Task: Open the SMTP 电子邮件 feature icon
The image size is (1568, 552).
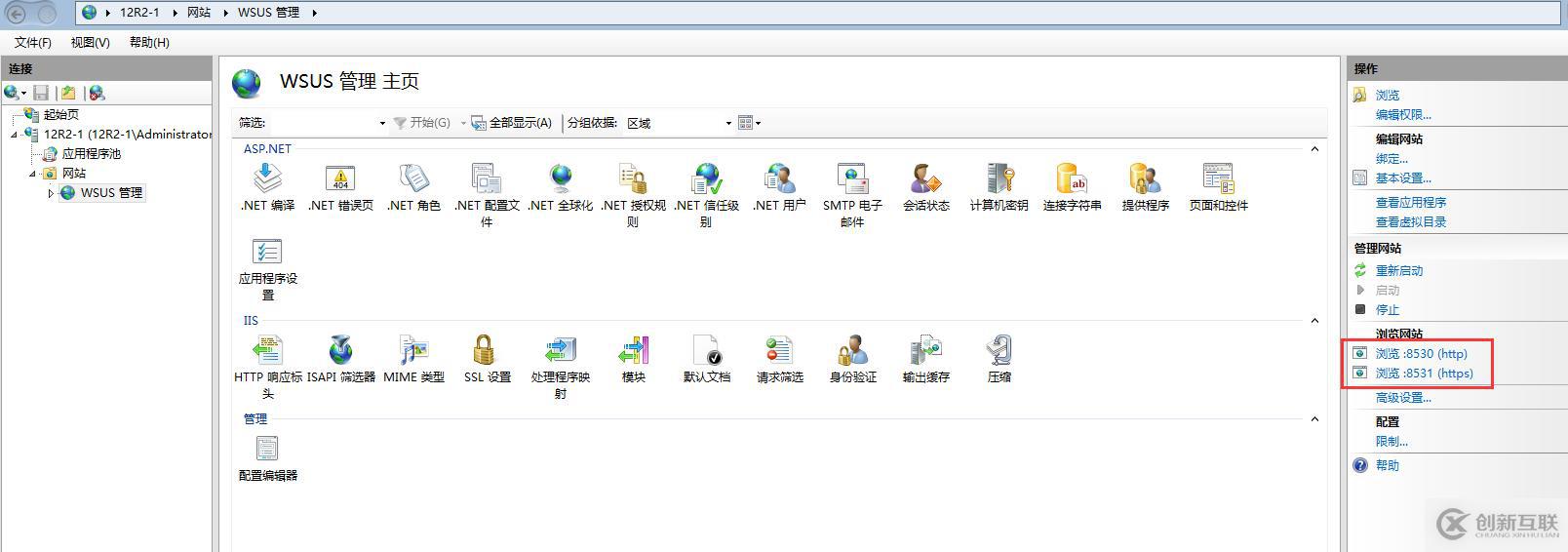Action: click(852, 177)
